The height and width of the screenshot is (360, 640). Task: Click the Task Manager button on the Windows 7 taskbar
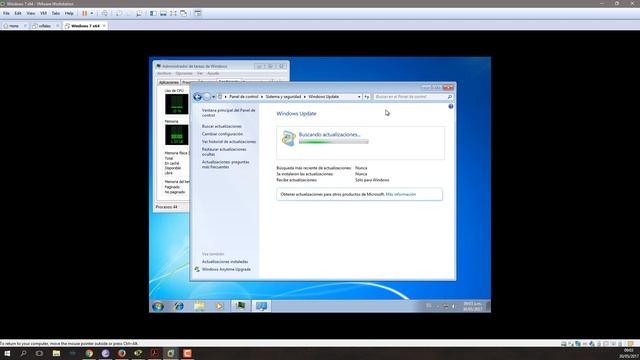(x=241, y=306)
